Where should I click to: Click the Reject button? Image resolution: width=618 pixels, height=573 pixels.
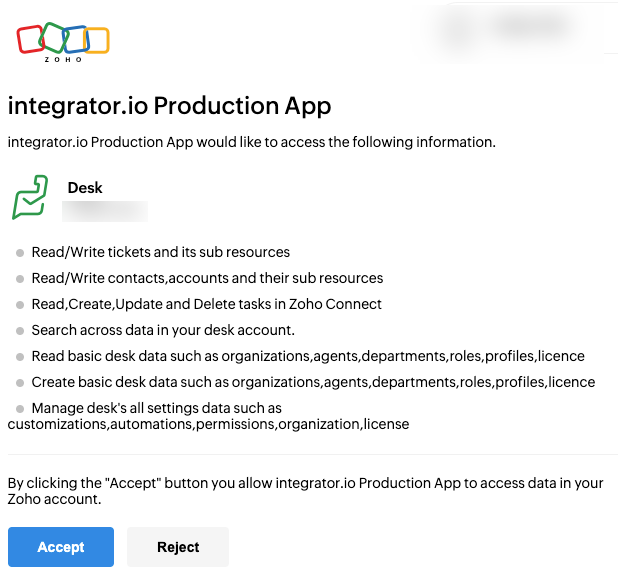click(x=178, y=547)
